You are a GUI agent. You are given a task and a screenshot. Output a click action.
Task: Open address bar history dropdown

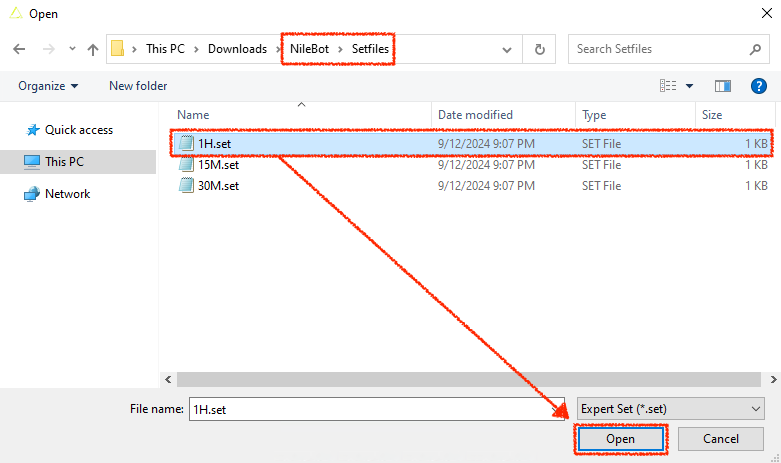tap(507, 49)
